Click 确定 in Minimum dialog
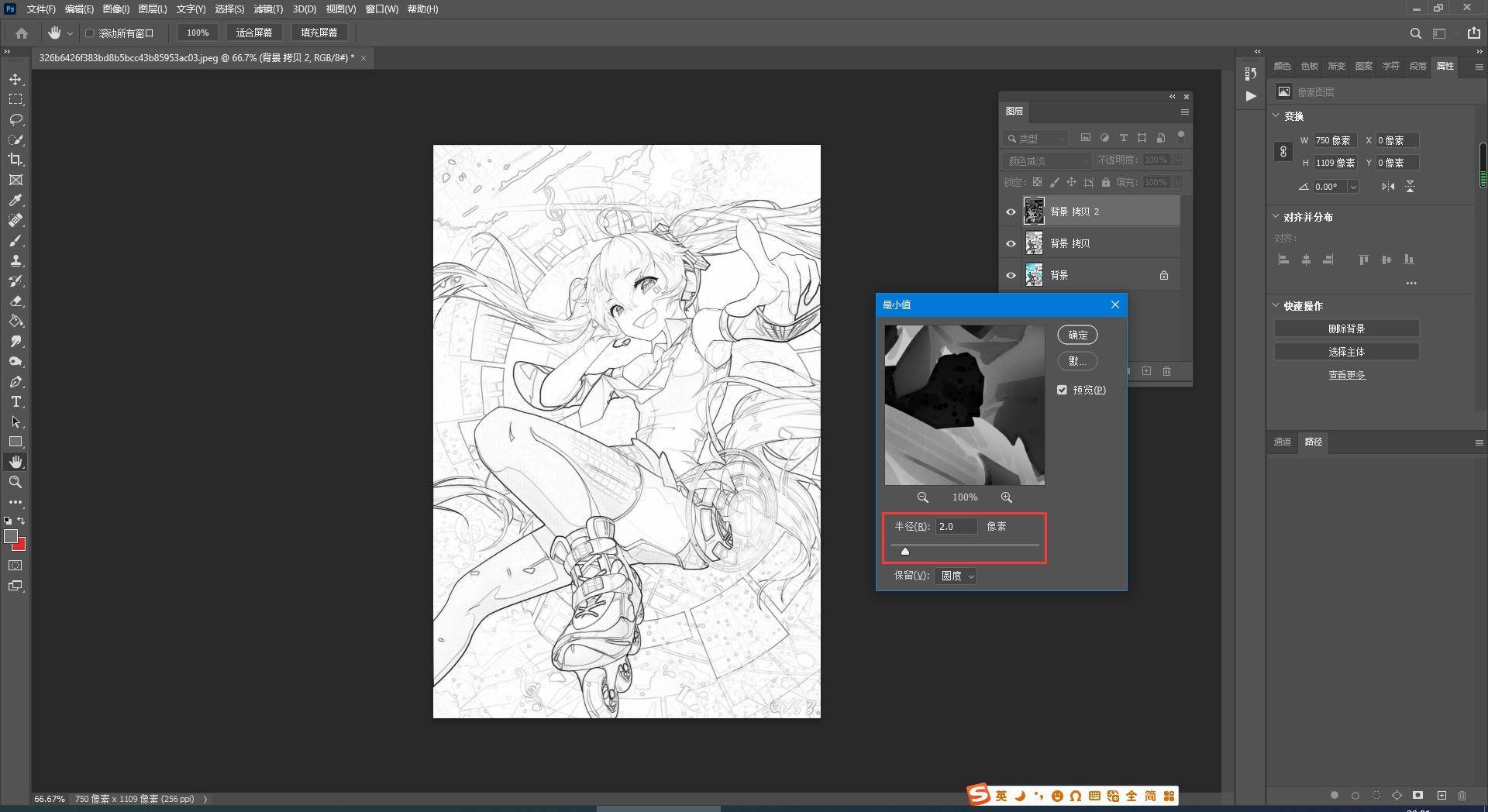This screenshot has width=1488, height=812. coord(1077,335)
